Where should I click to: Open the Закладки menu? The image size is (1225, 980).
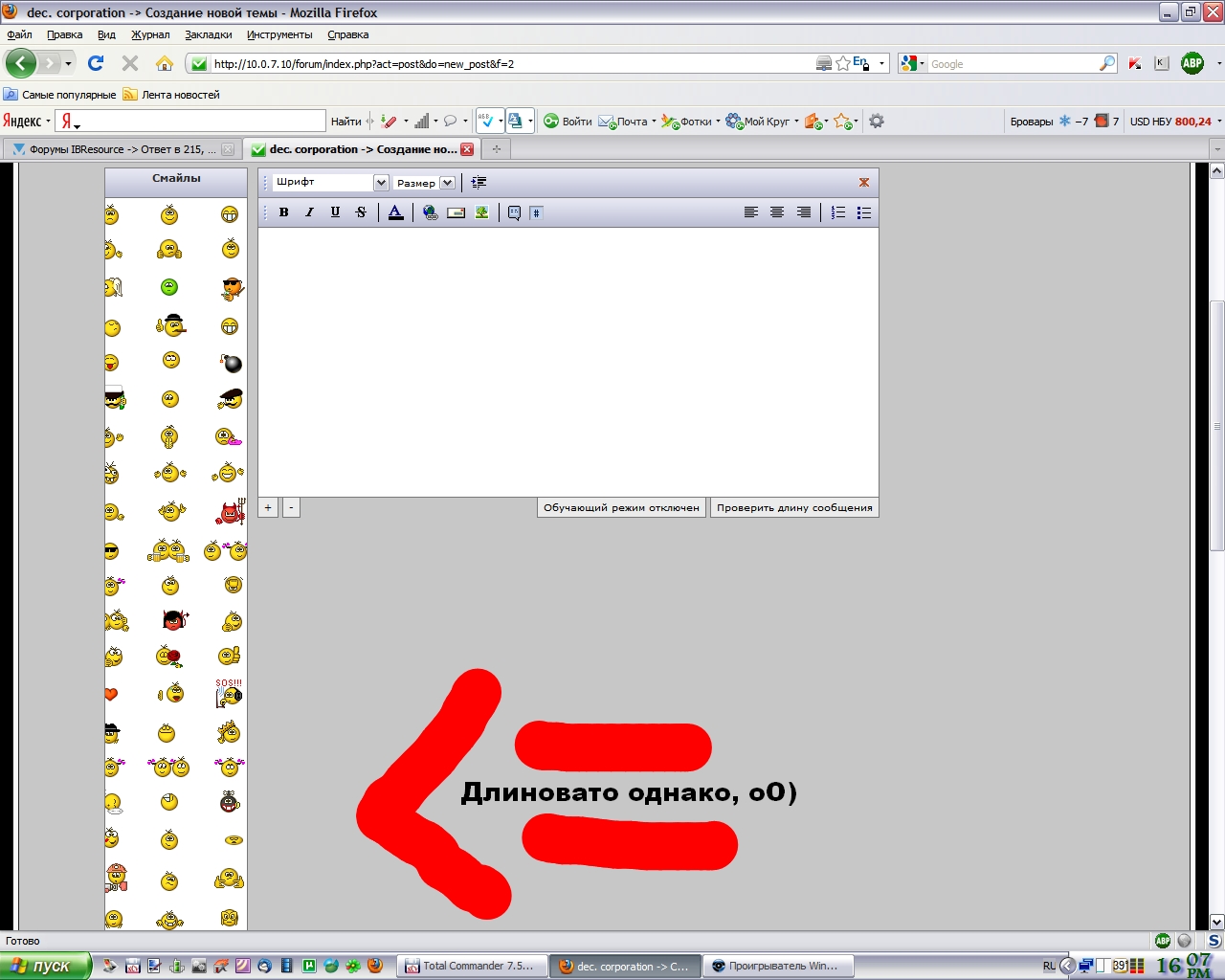[208, 34]
